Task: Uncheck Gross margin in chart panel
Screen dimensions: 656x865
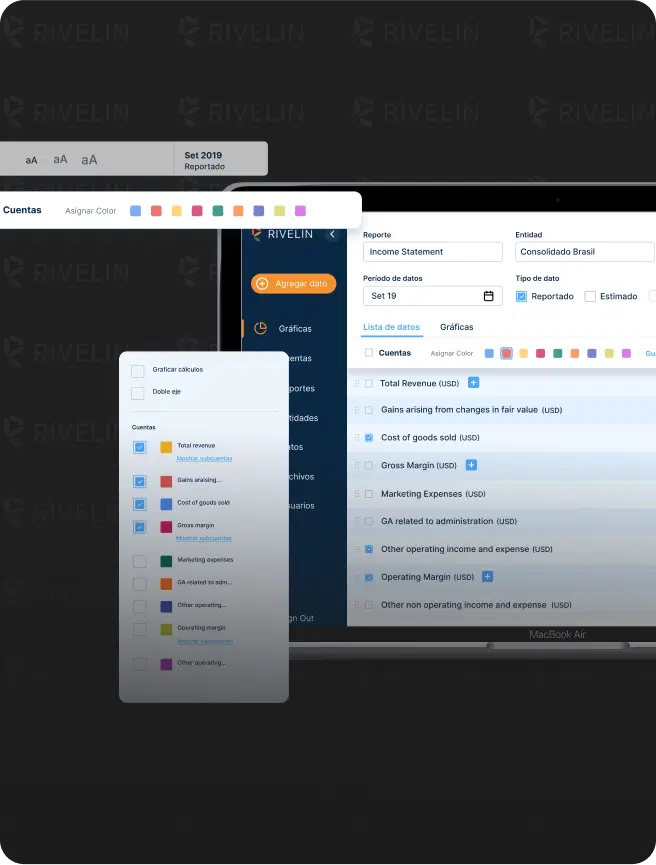Action: coord(140,527)
